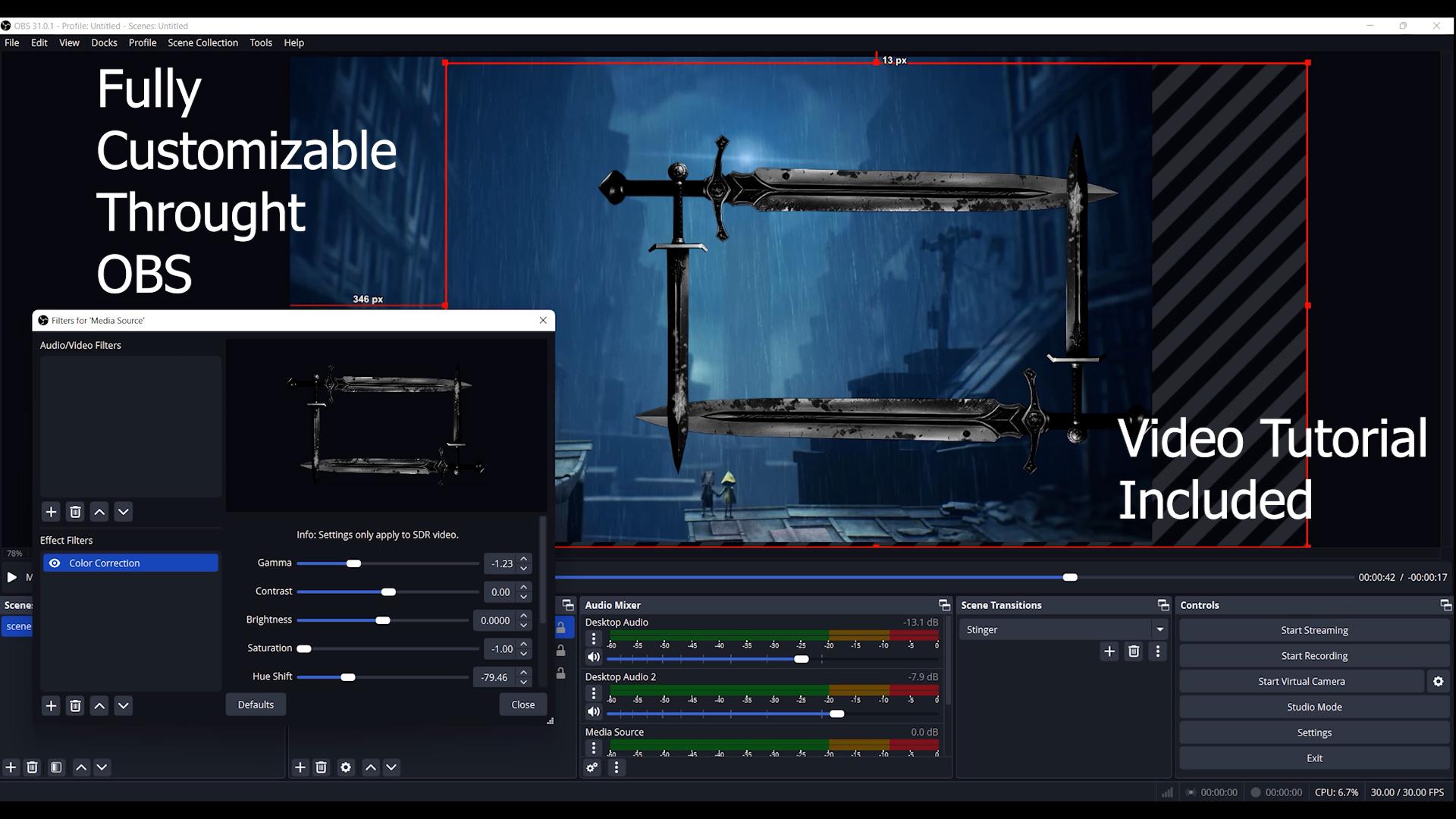Close the filters dialog with Close button

pos(522,704)
